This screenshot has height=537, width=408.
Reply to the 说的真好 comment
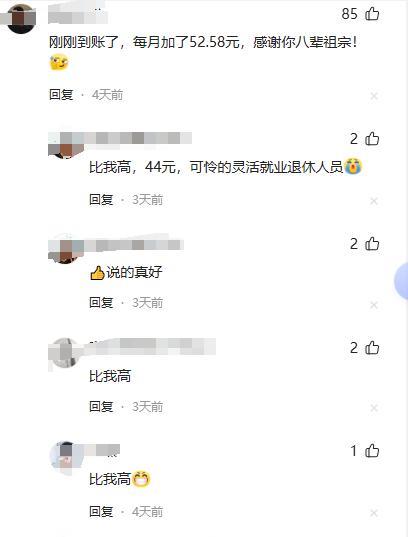tap(101, 302)
